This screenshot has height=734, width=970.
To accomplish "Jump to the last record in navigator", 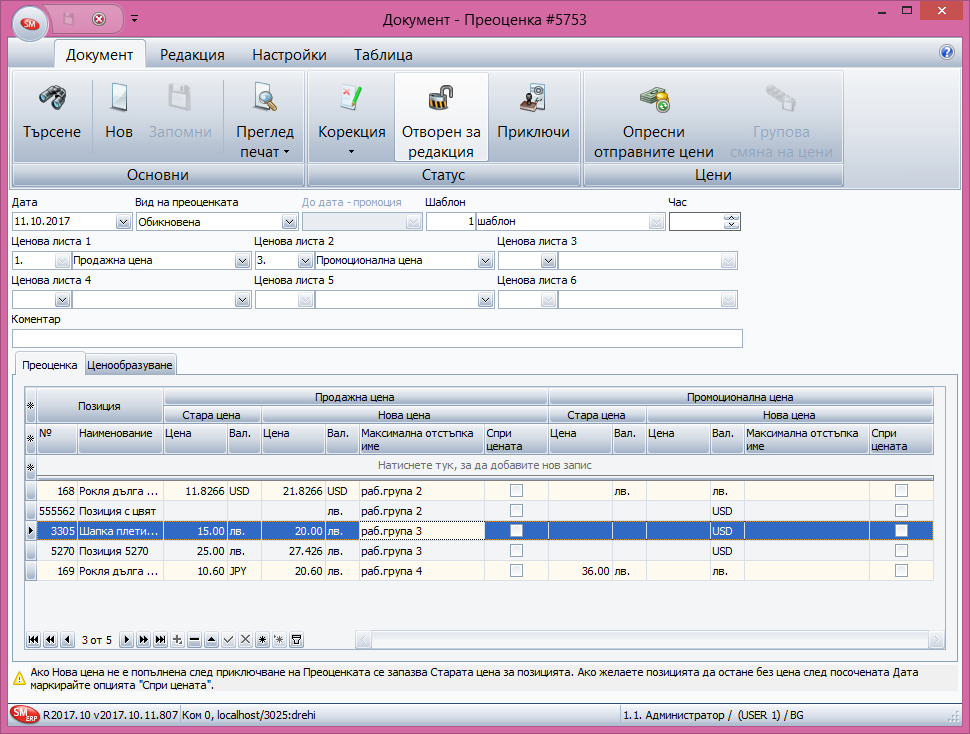I will 160,639.
